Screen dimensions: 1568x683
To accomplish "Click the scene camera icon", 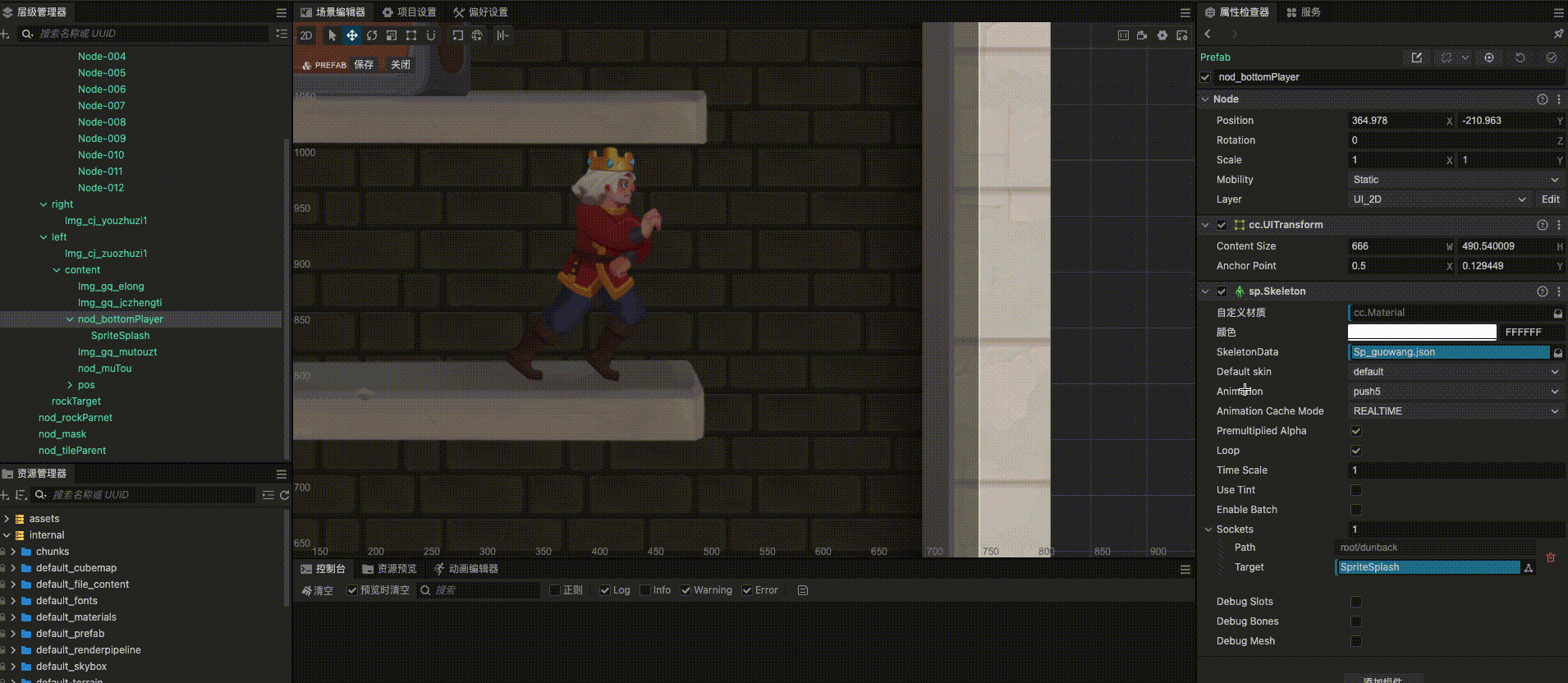I will click(x=1142, y=35).
